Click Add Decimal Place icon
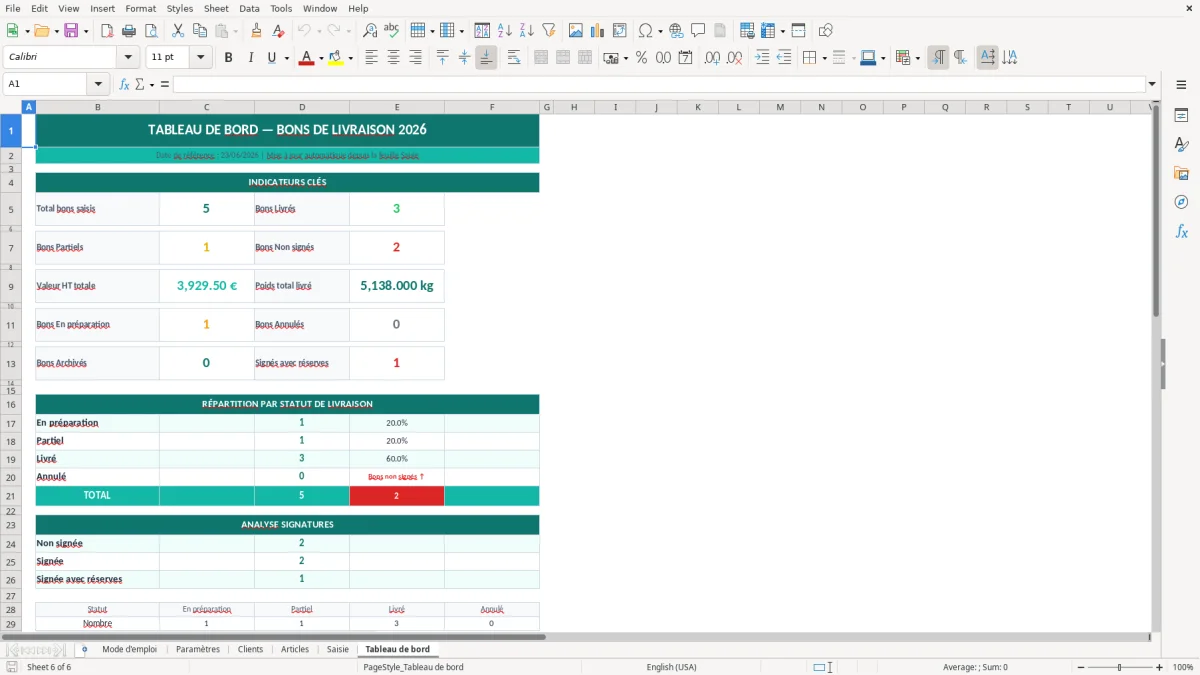The image size is (1200, 675). (x=712, y=58)
